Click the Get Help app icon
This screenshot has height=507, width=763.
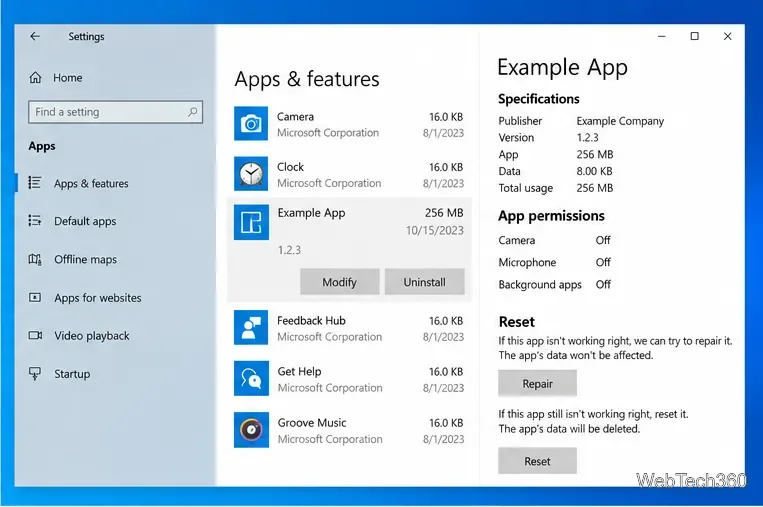coord(251,378)
